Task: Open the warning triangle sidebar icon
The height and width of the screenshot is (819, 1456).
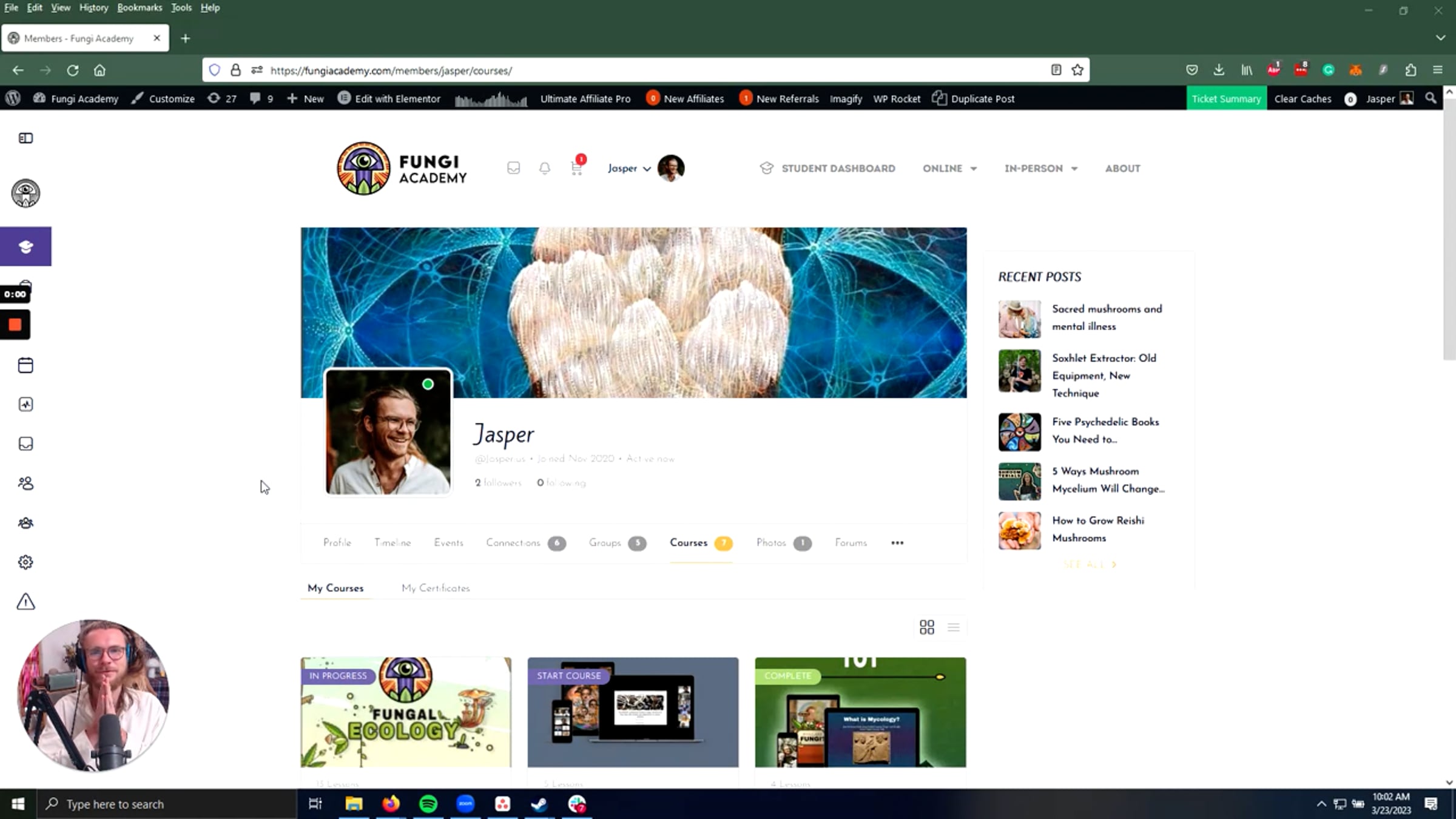Action: click(x=25, y=602)
